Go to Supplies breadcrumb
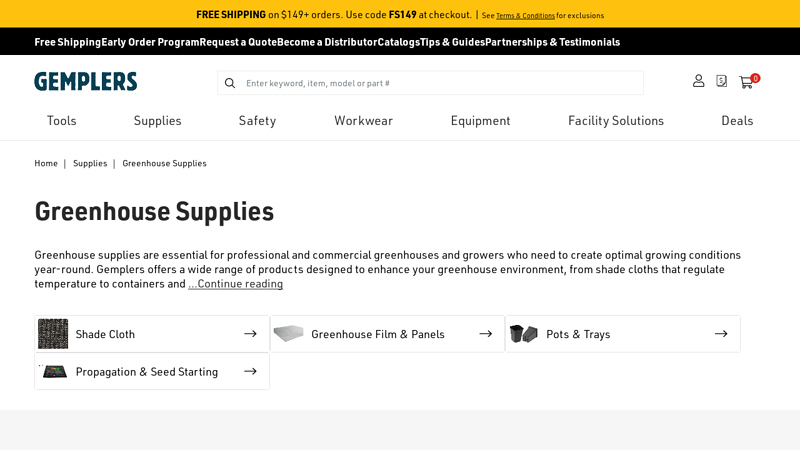The image size is (800, 450). coord(90,163)
